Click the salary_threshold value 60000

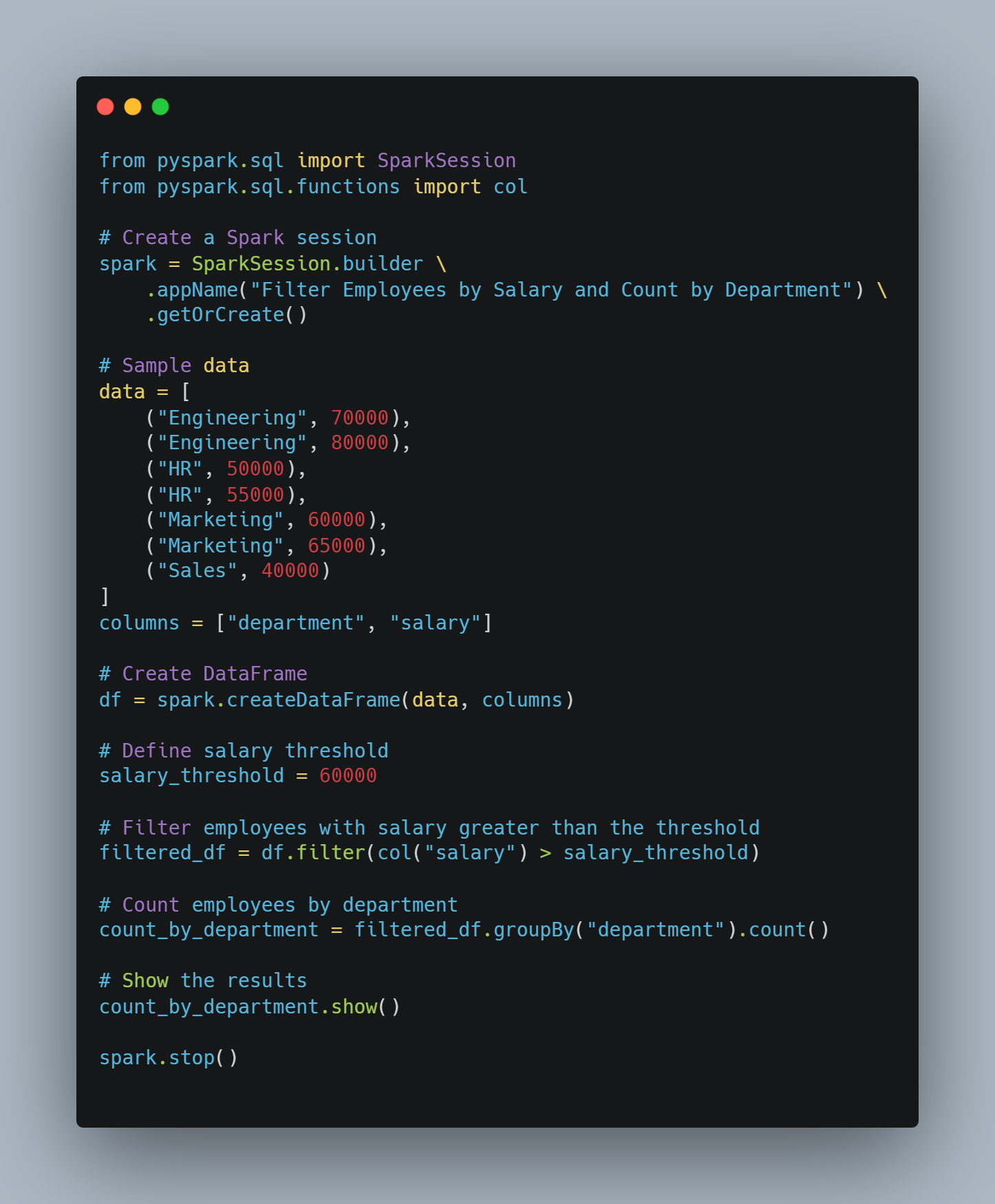click(348, 776)
